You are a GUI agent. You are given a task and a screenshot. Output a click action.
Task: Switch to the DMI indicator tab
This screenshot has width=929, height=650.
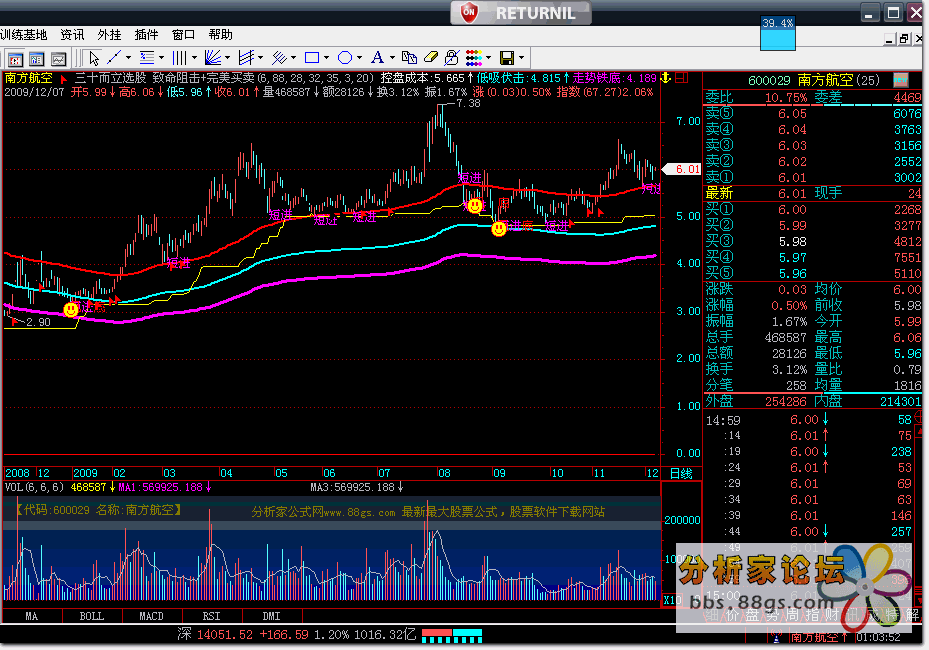point(271,616)
